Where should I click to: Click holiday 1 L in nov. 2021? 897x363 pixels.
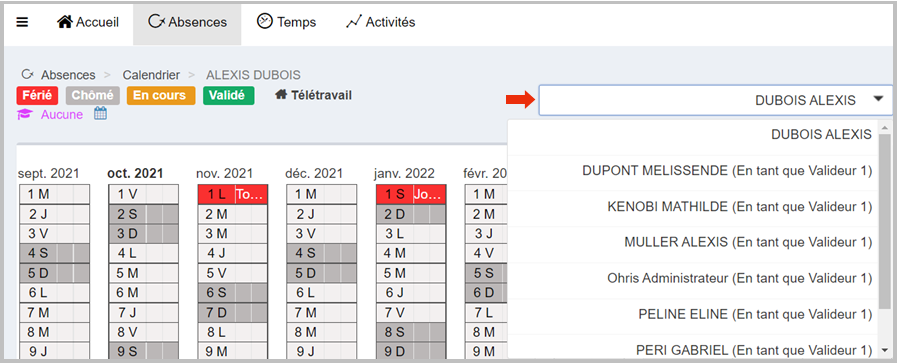click(216, 194)
